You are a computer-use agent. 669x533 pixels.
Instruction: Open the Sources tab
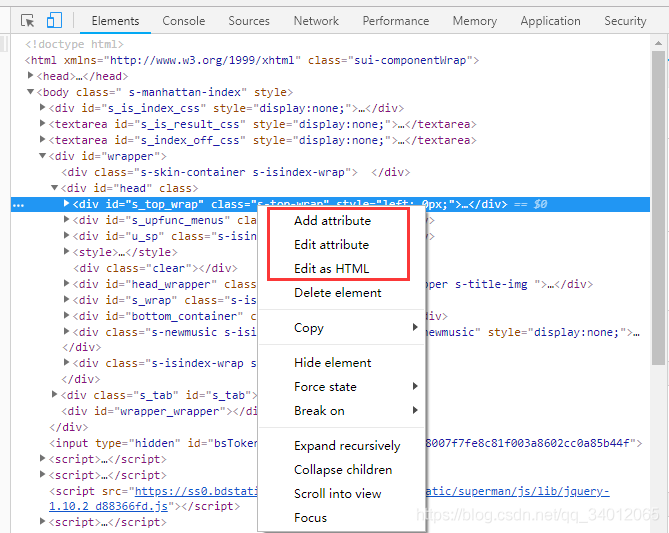click(249, 21)
